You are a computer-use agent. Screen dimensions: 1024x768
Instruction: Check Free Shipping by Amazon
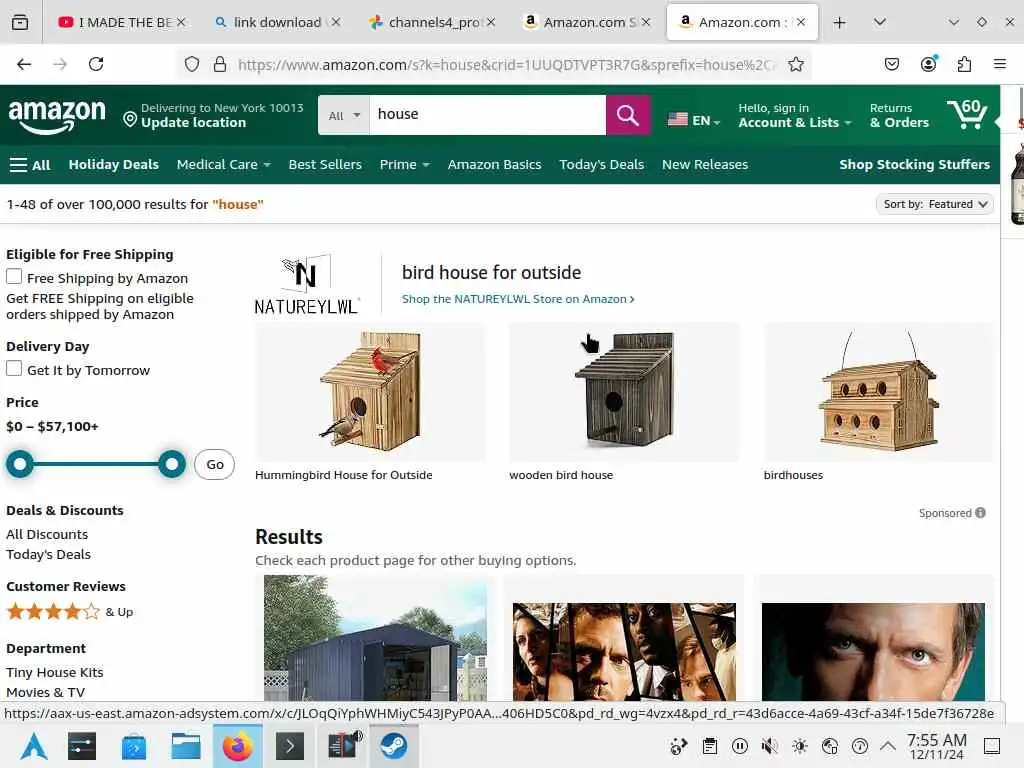[x=14, y=277]
